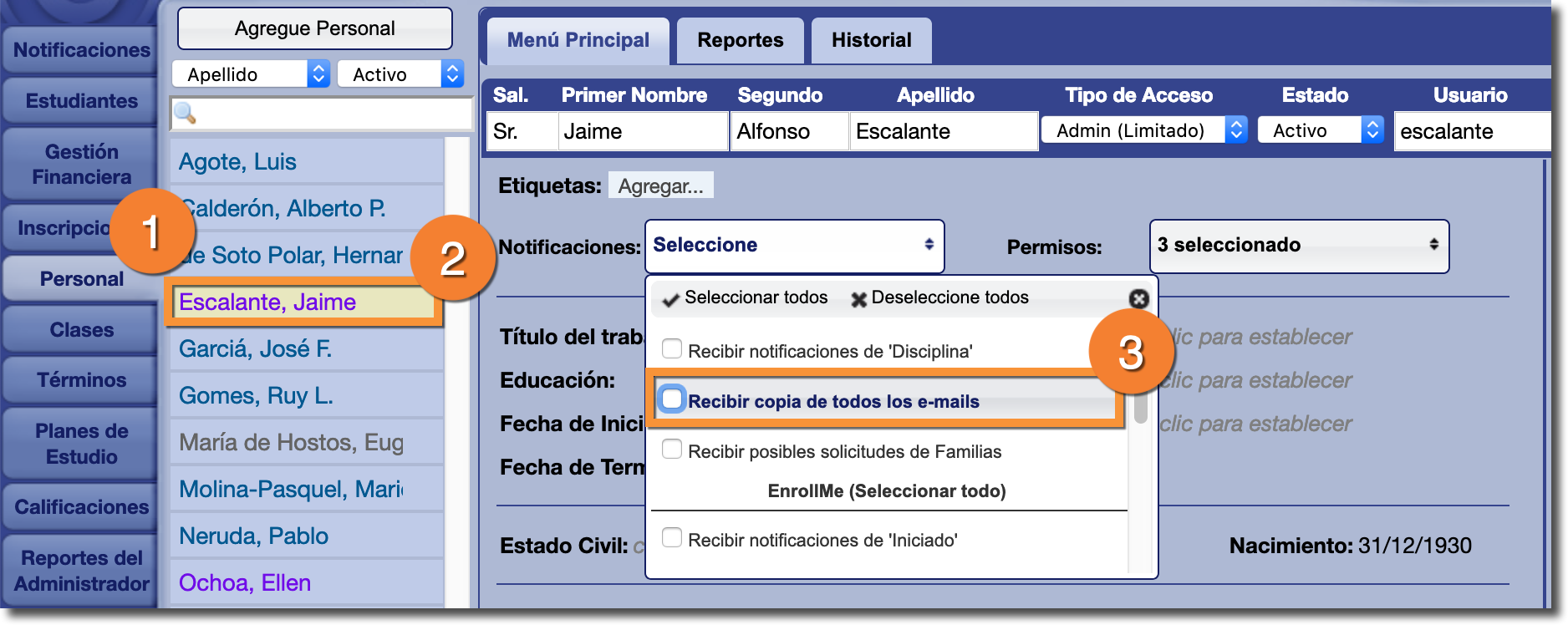Open the Permisos '3 seleccionado' dropdown
Image resolution: width=1568 pixels, height=625 pixels.
click(1298, 246)
